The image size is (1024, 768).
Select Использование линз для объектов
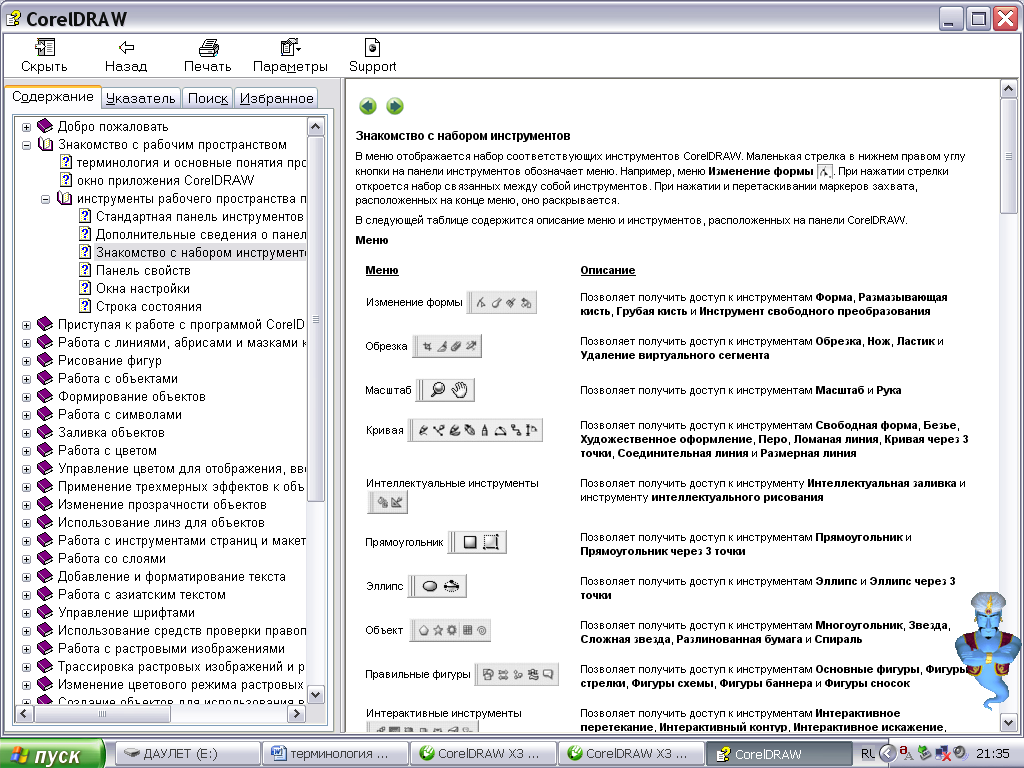pyautogui.click(x=161, y=522)
